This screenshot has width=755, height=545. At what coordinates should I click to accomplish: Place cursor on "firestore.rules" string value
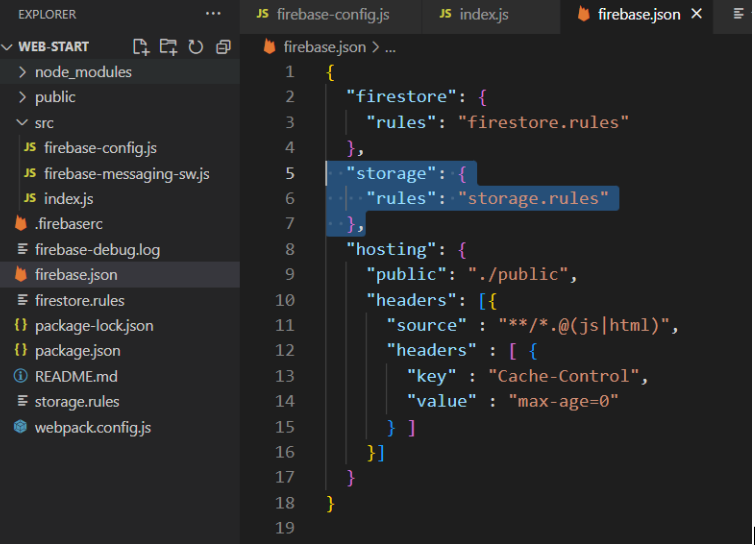click(x=543, y=122)
